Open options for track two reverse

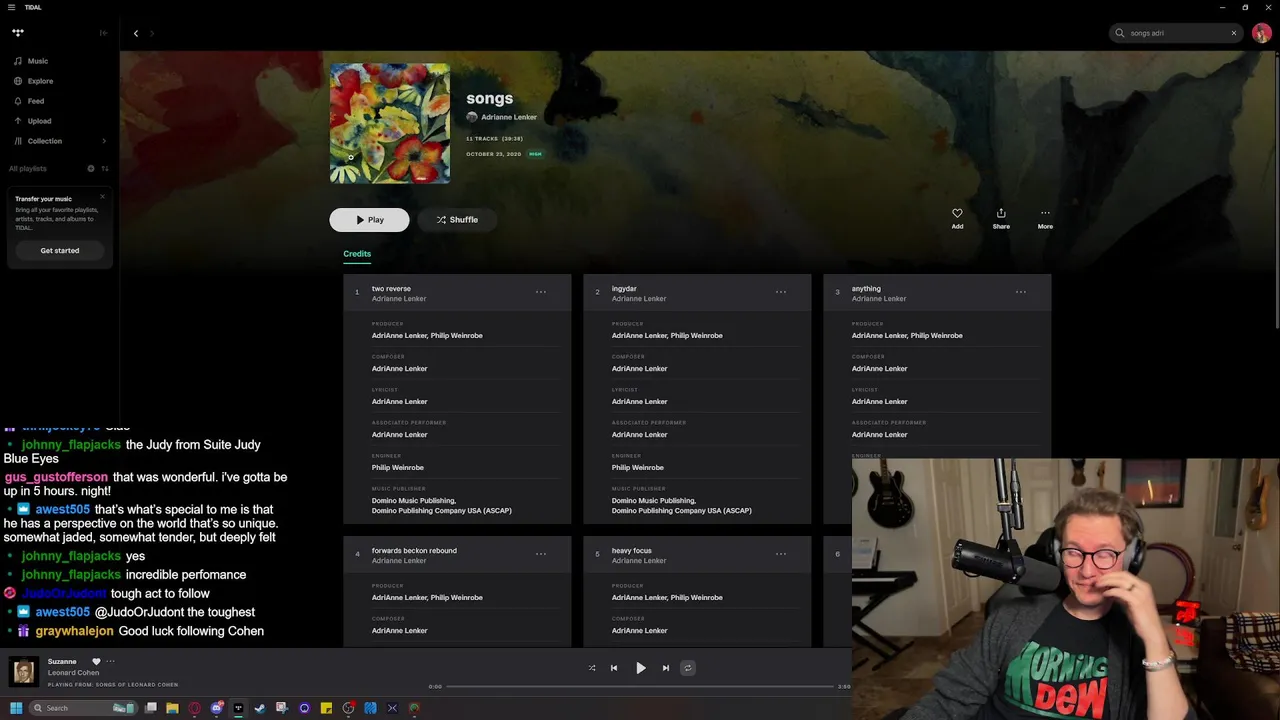pos(541,292)
